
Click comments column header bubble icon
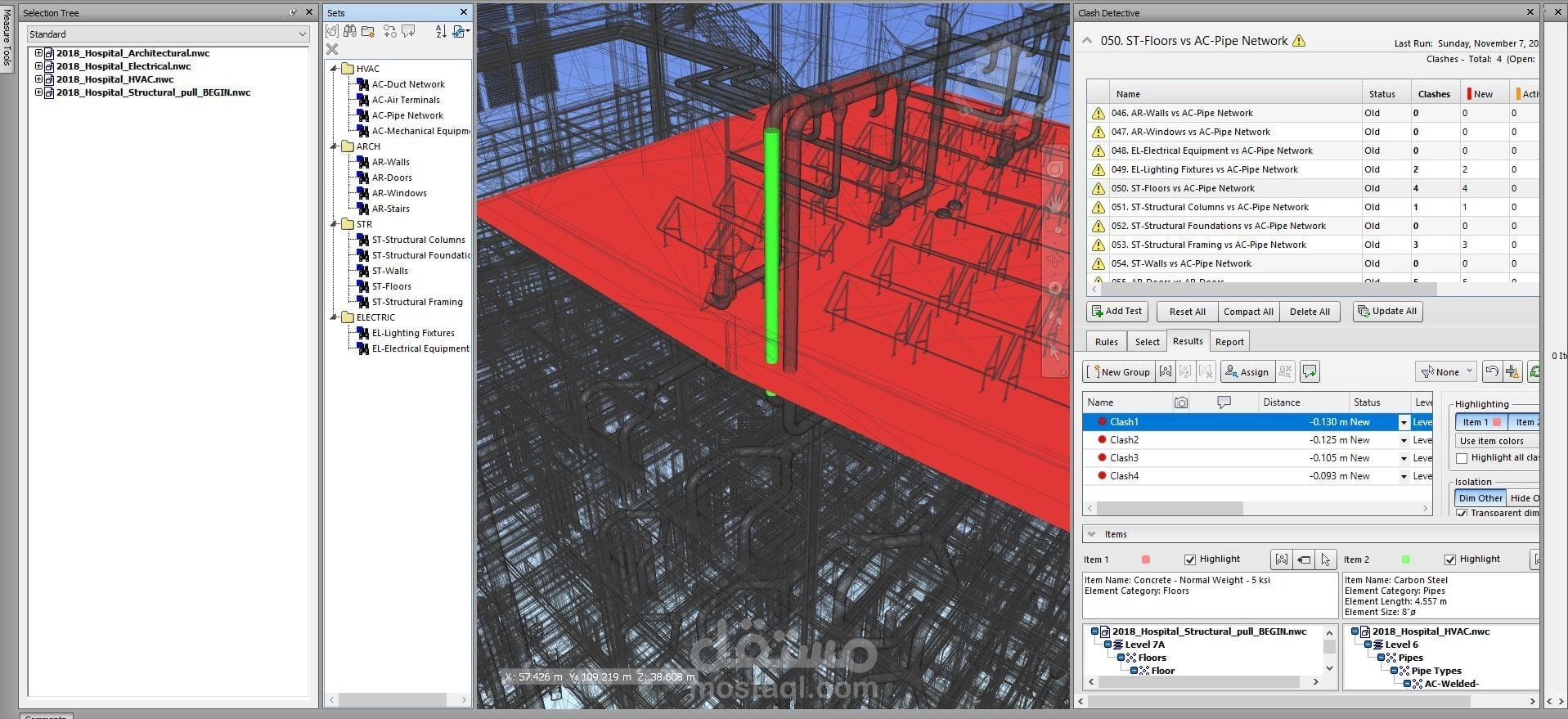[x=1224, y=402]
